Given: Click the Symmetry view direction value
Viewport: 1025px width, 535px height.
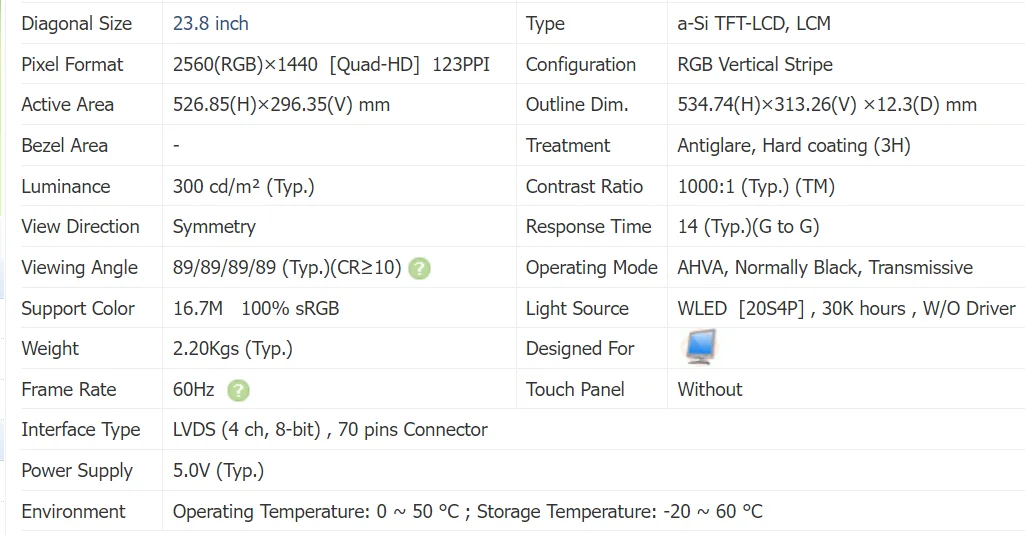Looking at the screenshot, I should coord(214,227).
